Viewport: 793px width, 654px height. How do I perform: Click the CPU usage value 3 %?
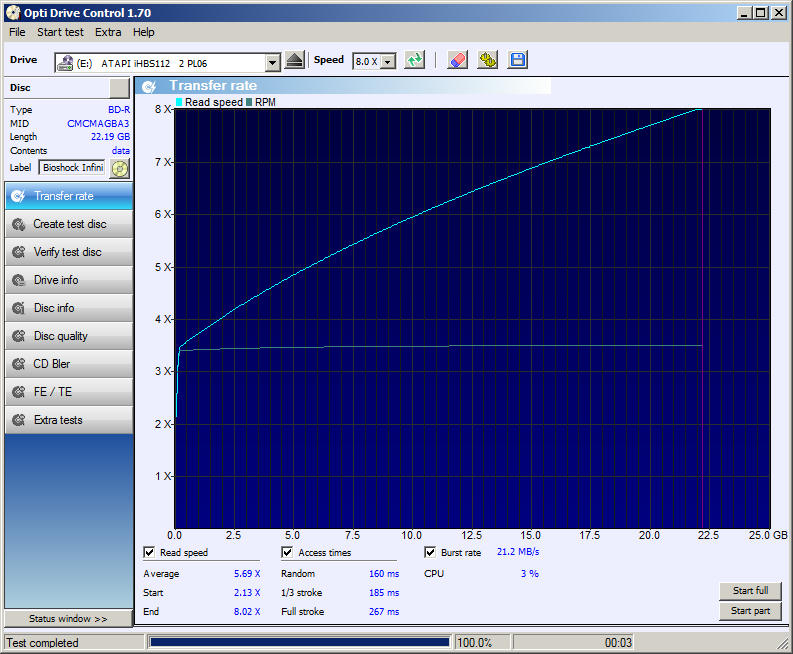coord(530,574)
